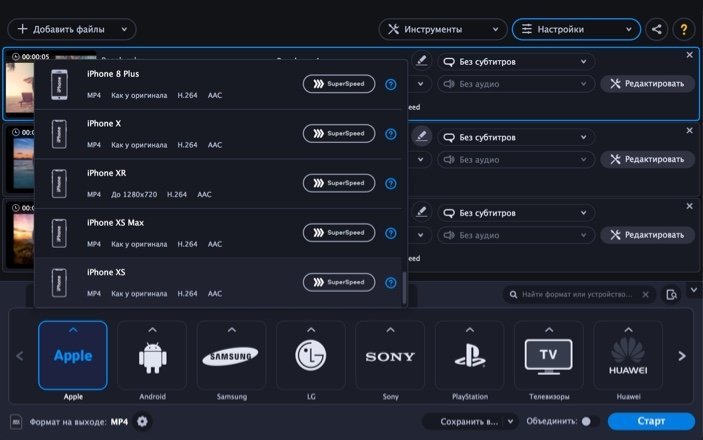Click the share icon in top toolbar
703x440 pixels.
[x=656, y=29]
